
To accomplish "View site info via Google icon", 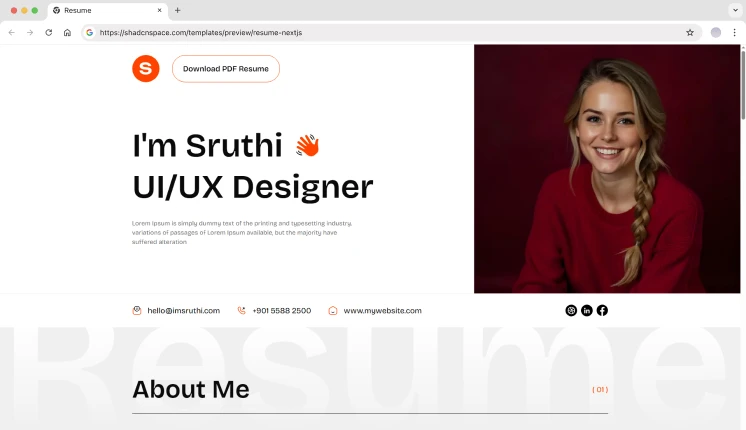I will (89, 32).
